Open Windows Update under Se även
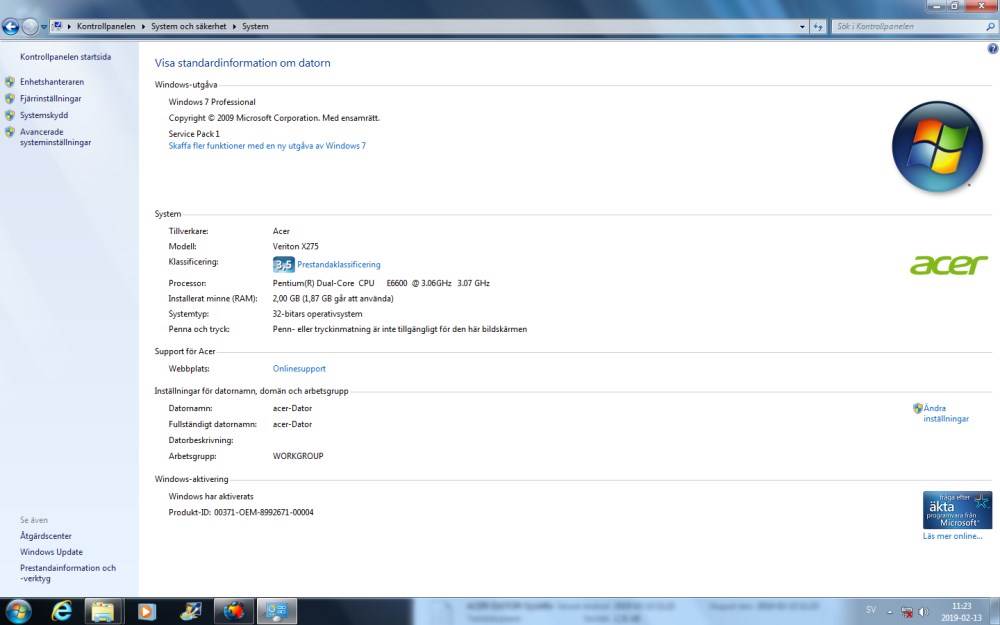The height and width of the screenshot is (625, 1000). click(x=51, y=552)
